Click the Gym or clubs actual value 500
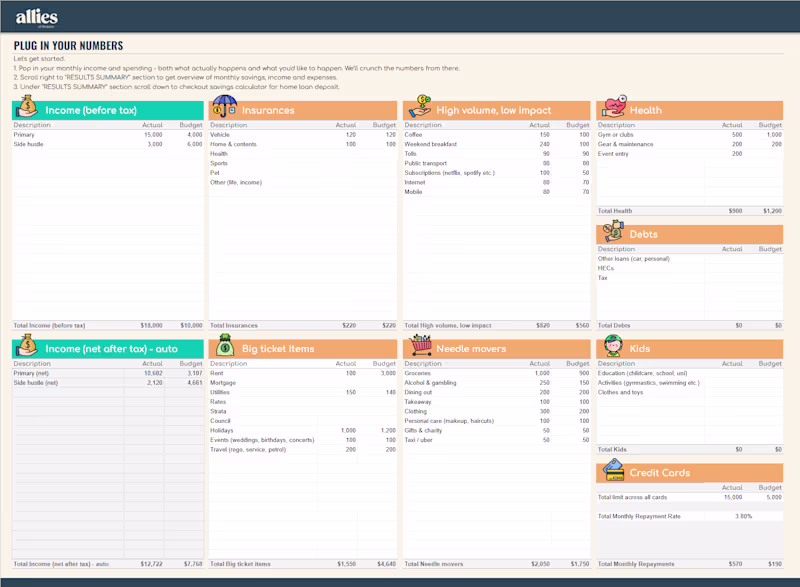 737,135
